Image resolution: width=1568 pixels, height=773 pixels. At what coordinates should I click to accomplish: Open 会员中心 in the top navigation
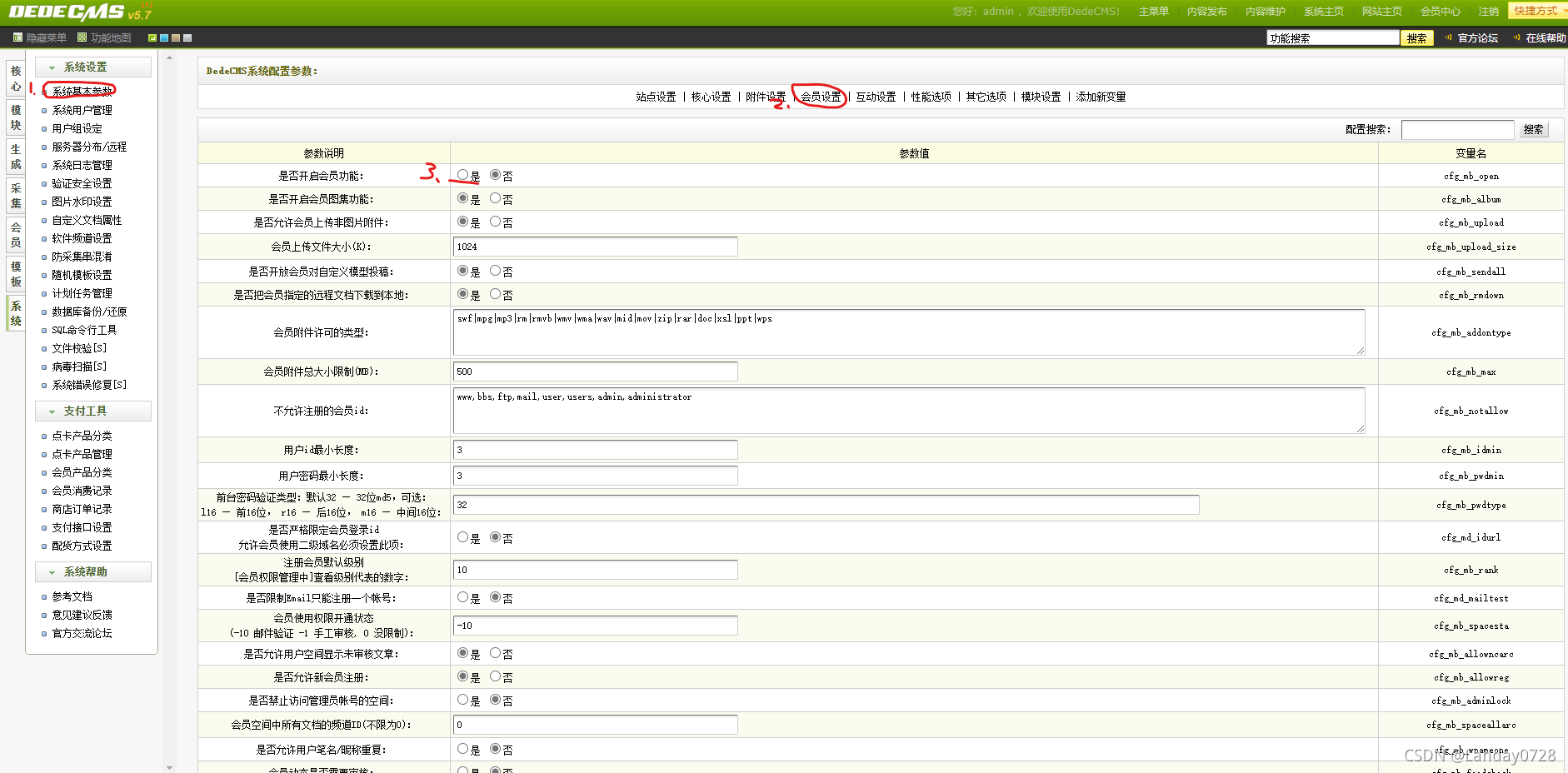pos(1440,12)
